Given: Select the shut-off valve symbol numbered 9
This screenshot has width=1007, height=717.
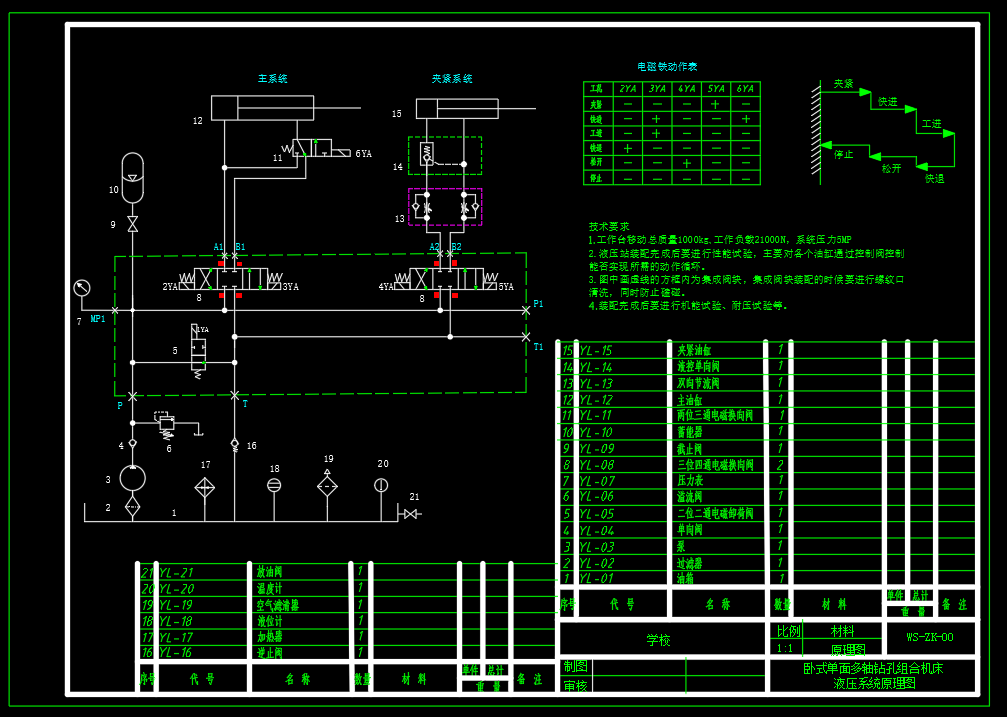Looking at the screenshot, I should pyautogui.click(x=132, y=225).
